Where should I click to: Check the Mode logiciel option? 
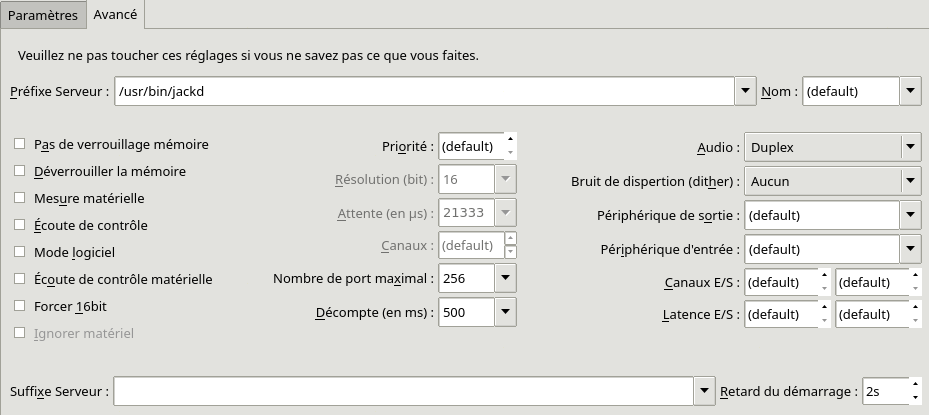(20, 252)
